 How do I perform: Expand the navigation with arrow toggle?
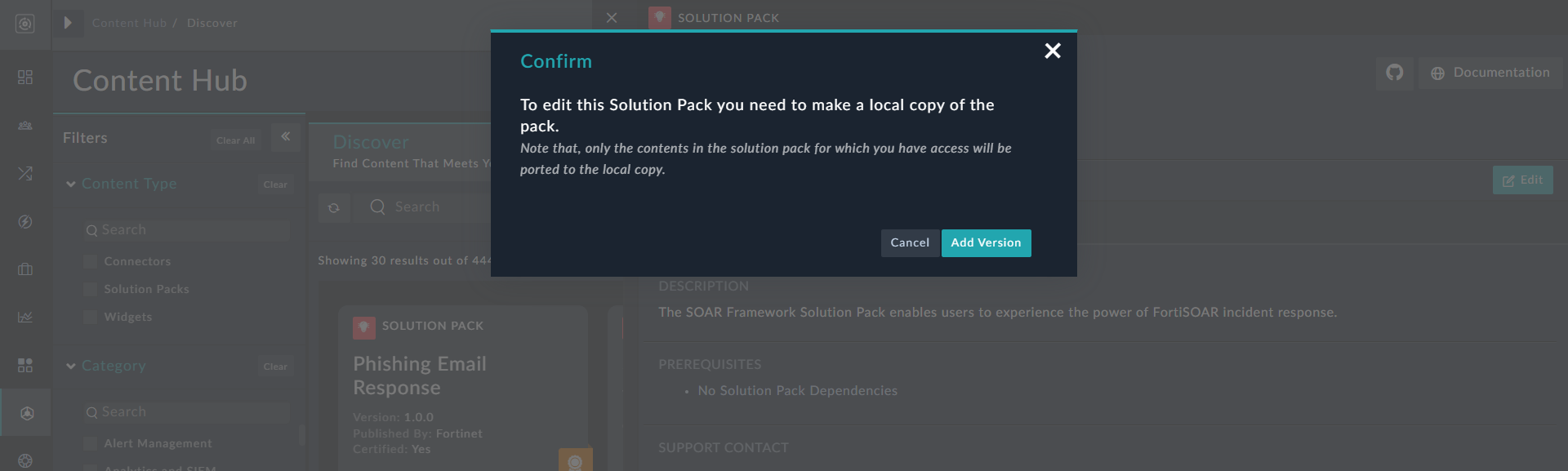69,23
